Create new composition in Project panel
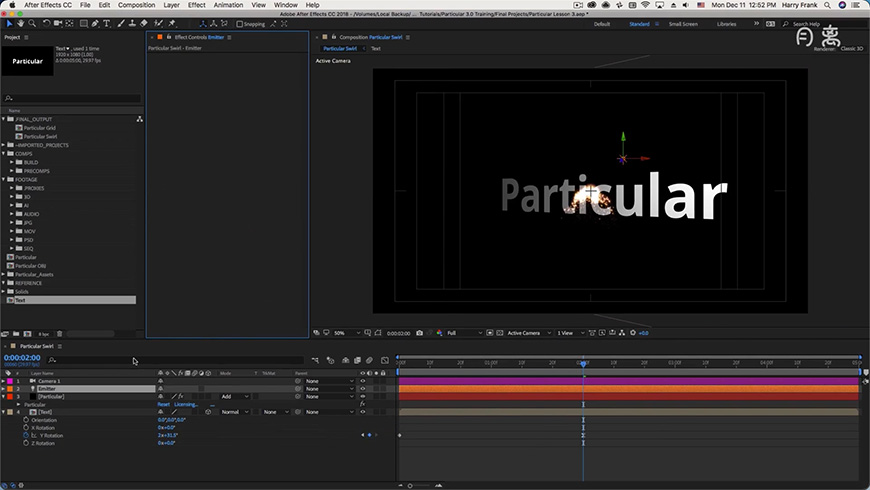Screen dimensions: 870x490 click(27, 334)
